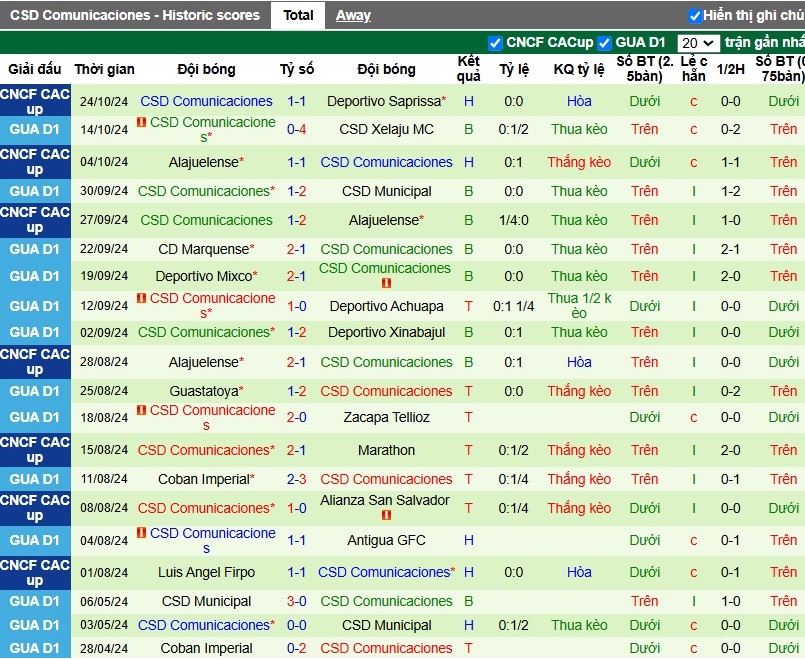Viewport: 805px width, 659px height.
Task: Click red card icon beside 18/08/24 CSD Comunicaciones
Action: pyautogui.click(x=142, y=410)
